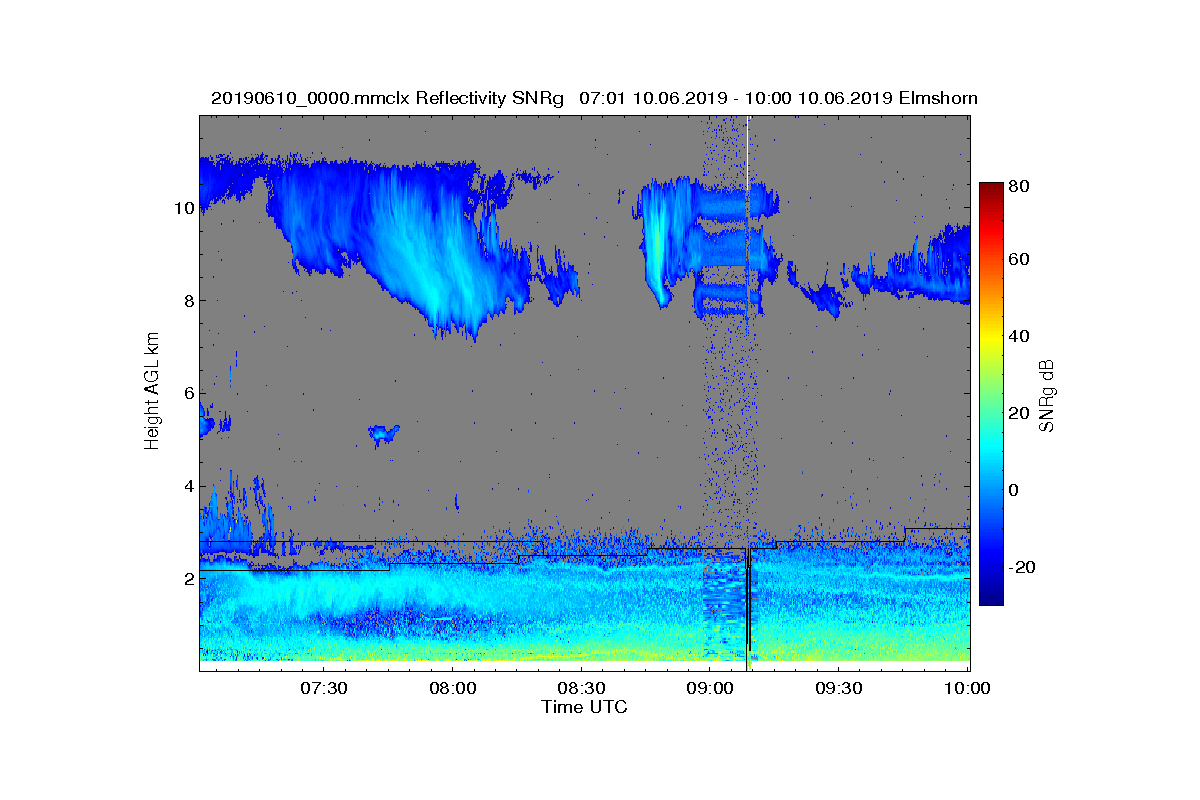
Task: Click the 09:00 time axis label
Action: coord(710,688)
